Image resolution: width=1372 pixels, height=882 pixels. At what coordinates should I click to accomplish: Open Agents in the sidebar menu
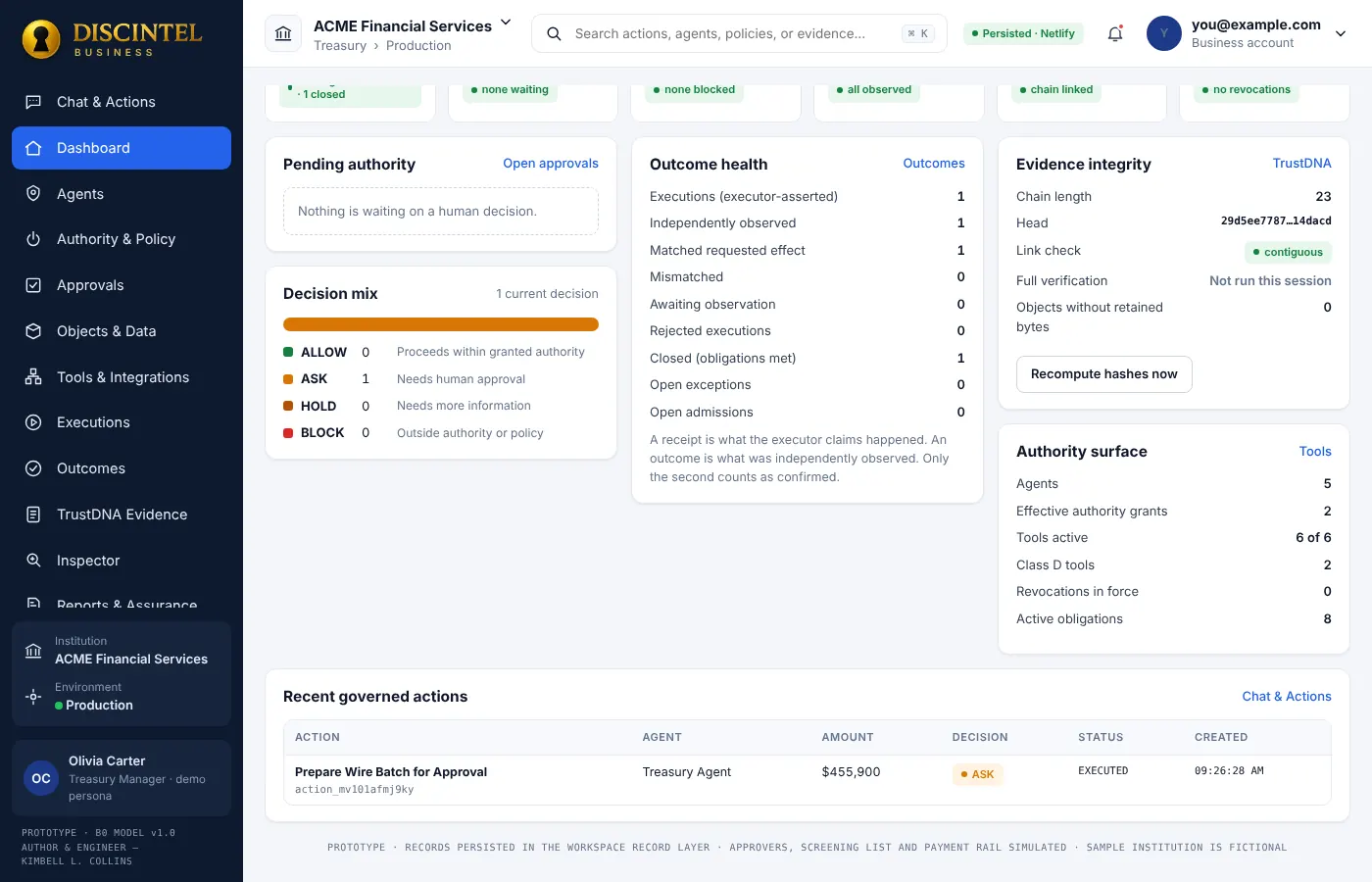click(x=122, y=194)
